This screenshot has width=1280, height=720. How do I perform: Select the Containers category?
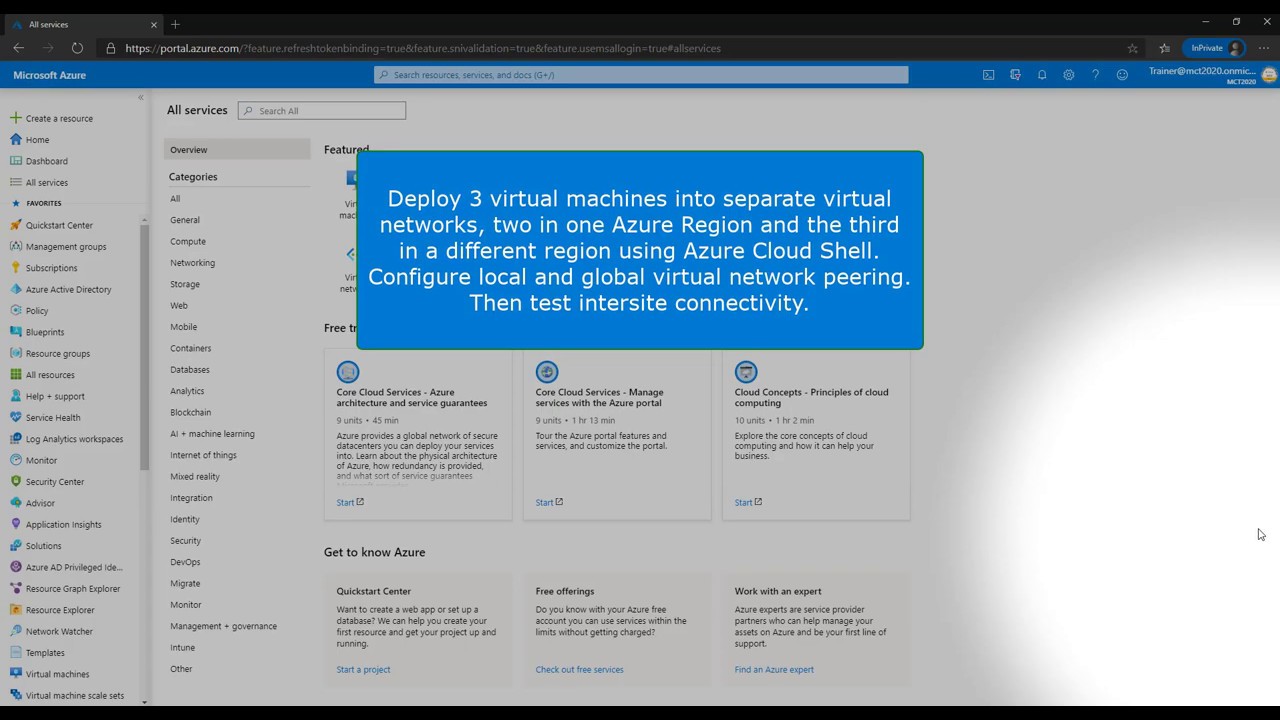190,348
